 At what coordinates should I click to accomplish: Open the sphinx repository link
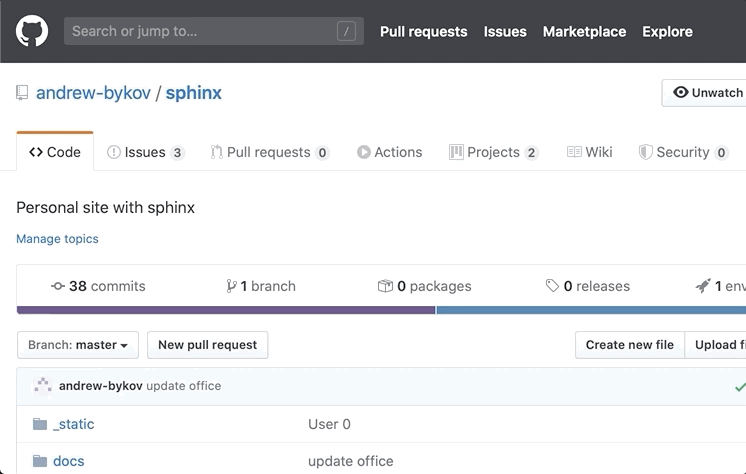194,93
